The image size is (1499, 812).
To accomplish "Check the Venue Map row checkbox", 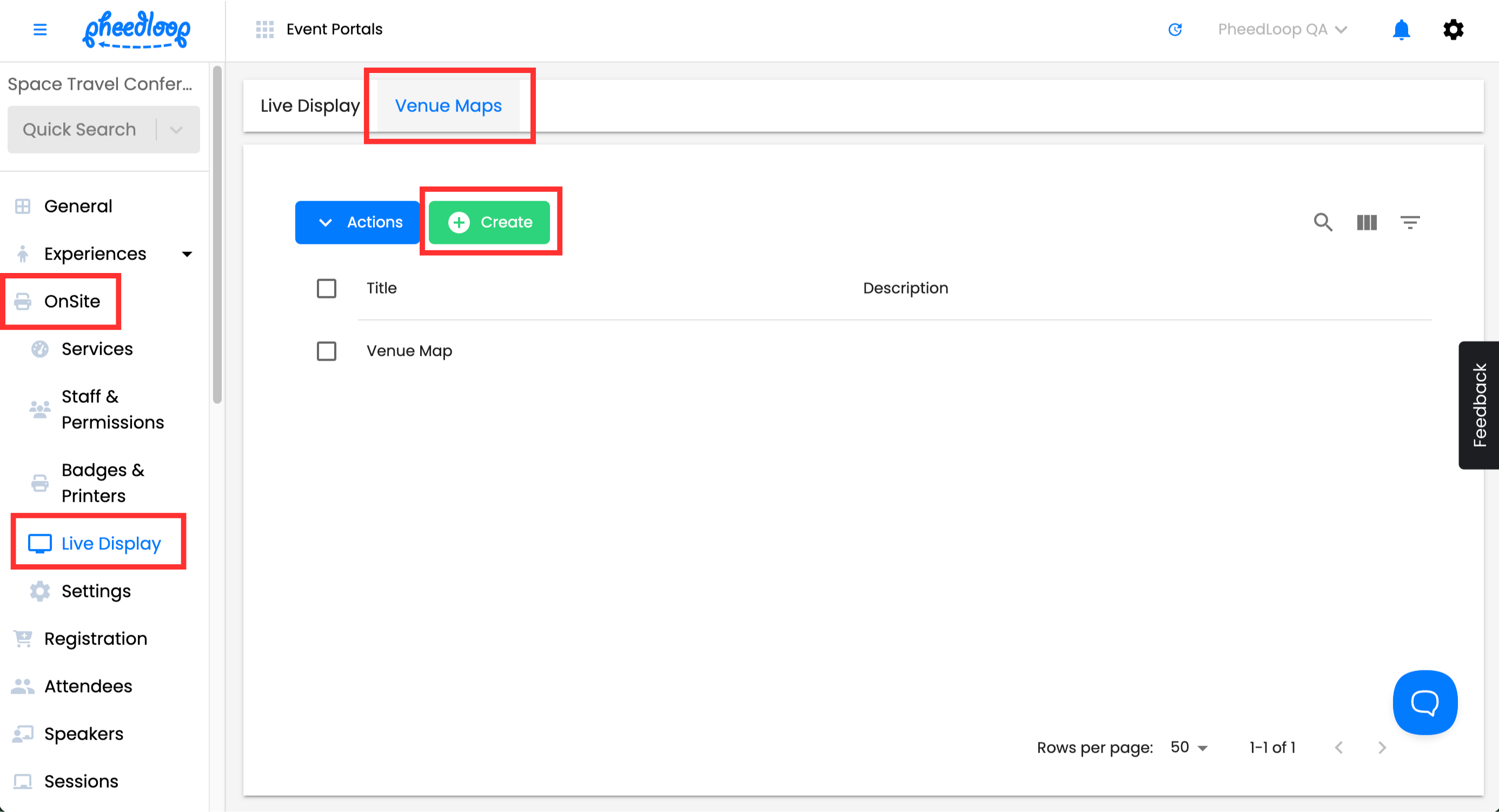I will click(327, 351).
